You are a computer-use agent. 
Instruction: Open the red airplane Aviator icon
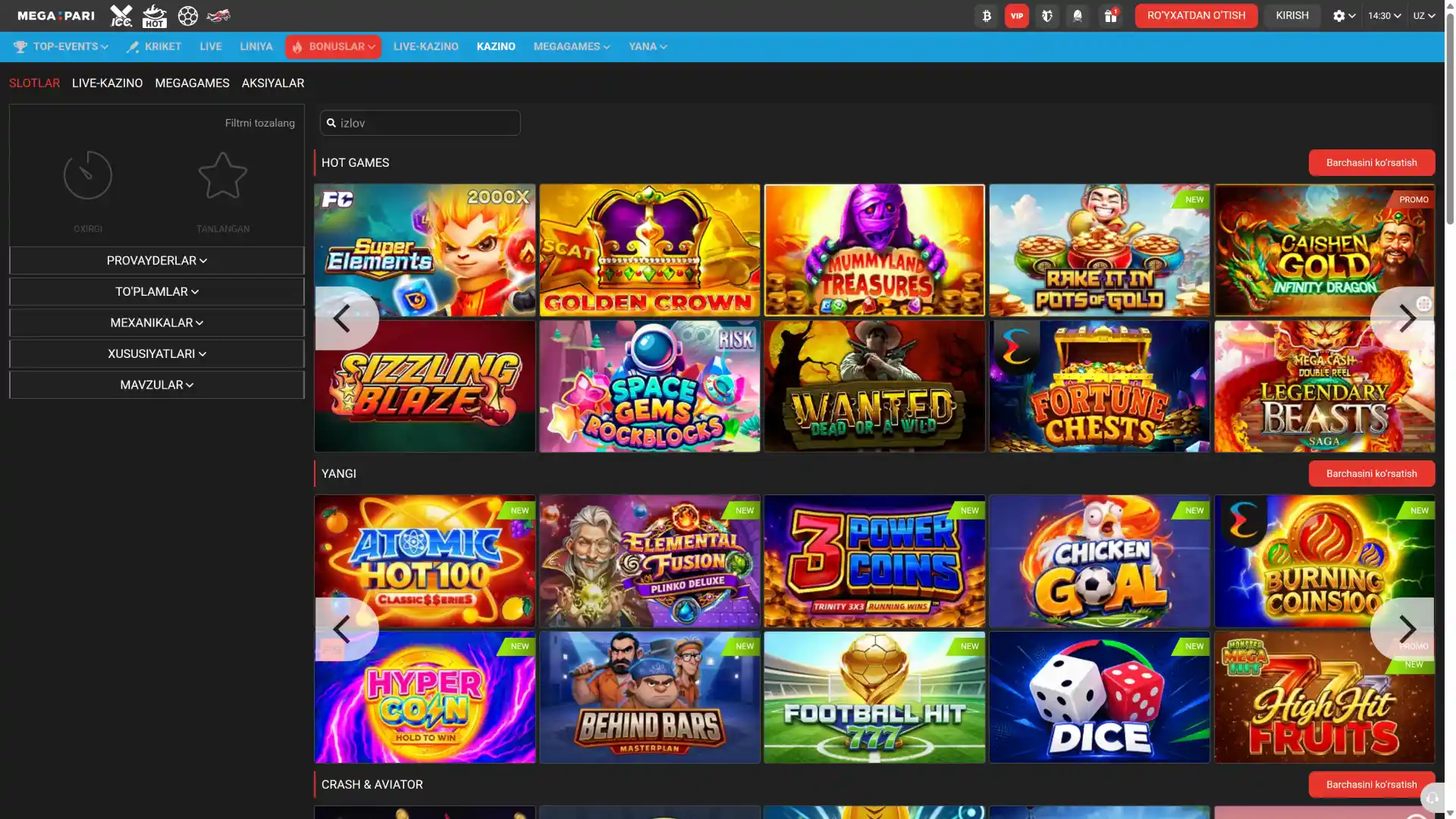[218, 16]
